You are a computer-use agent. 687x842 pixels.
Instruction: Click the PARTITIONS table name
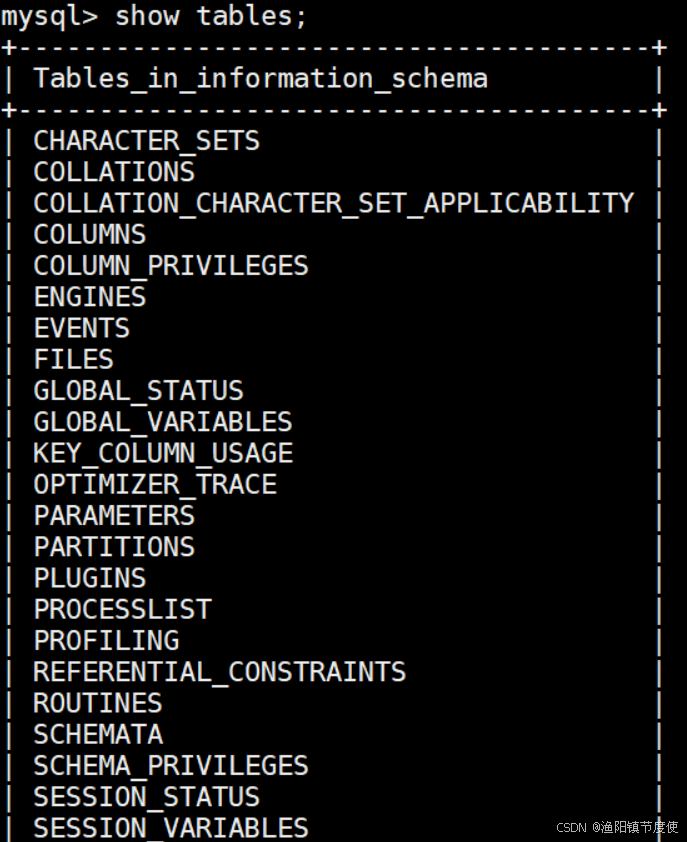[x=114, y=547]
